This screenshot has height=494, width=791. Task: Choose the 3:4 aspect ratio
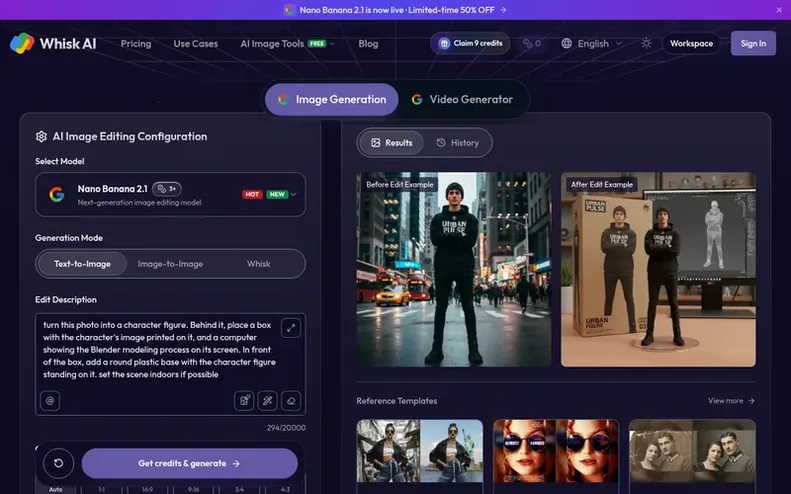pyautogui.click(x=239, y=489)
